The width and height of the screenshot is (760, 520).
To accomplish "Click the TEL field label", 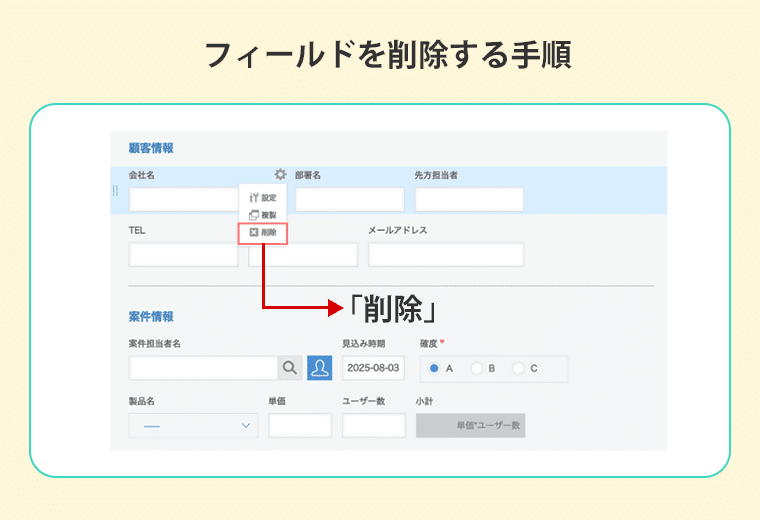I will click(x=137, y=230).
